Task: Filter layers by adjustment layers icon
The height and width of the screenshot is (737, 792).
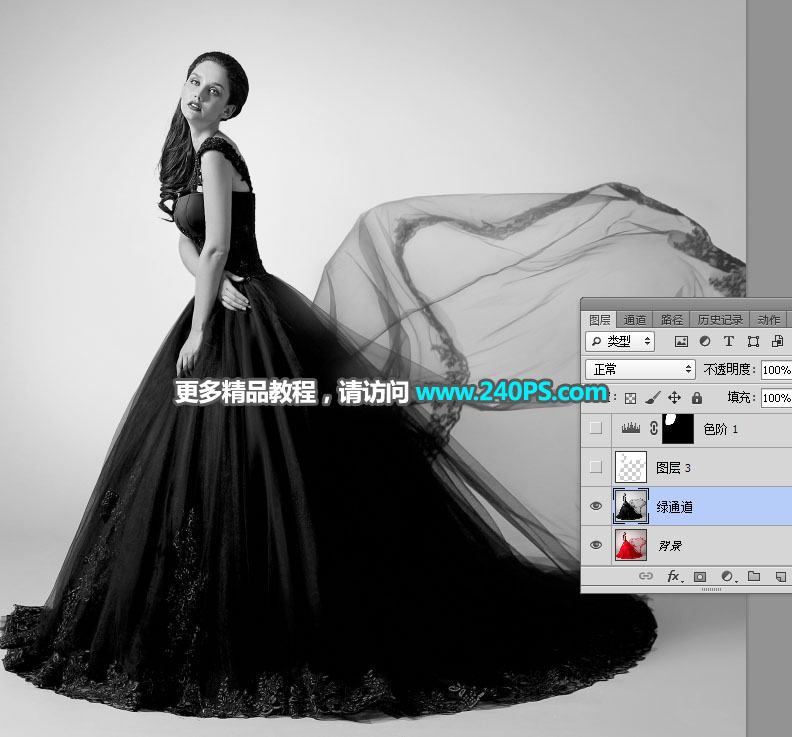Action: 705,342
